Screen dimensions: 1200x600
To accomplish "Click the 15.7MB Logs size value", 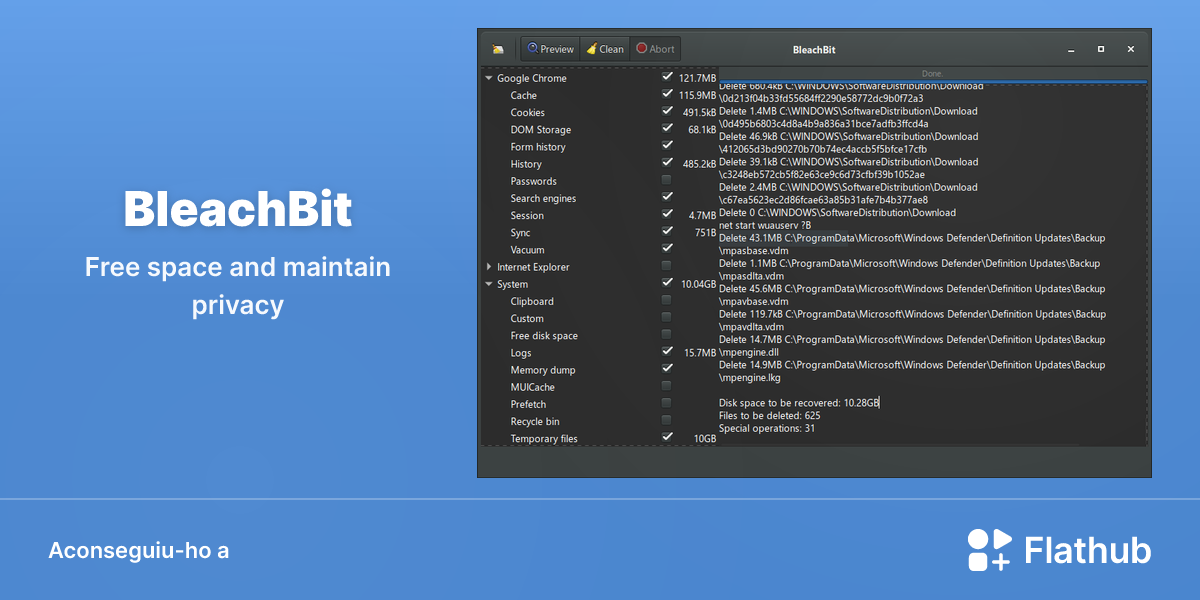I will click(700, 353).
